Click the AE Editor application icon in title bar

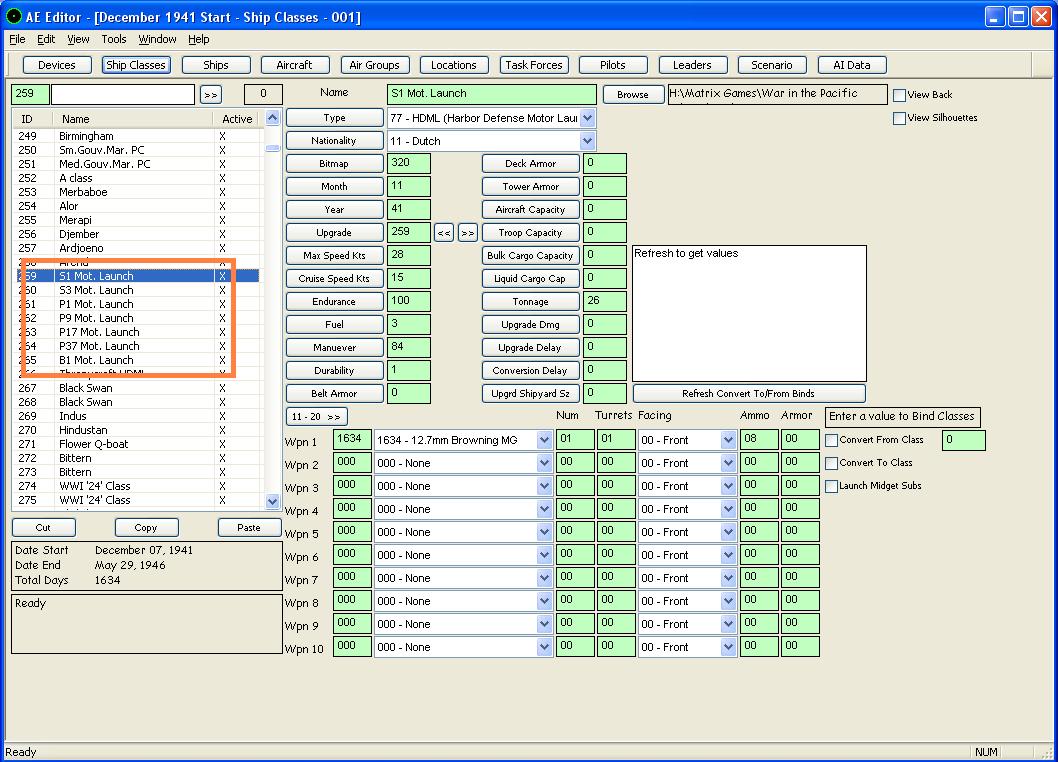pyautogui.click(x=13, y=16)
